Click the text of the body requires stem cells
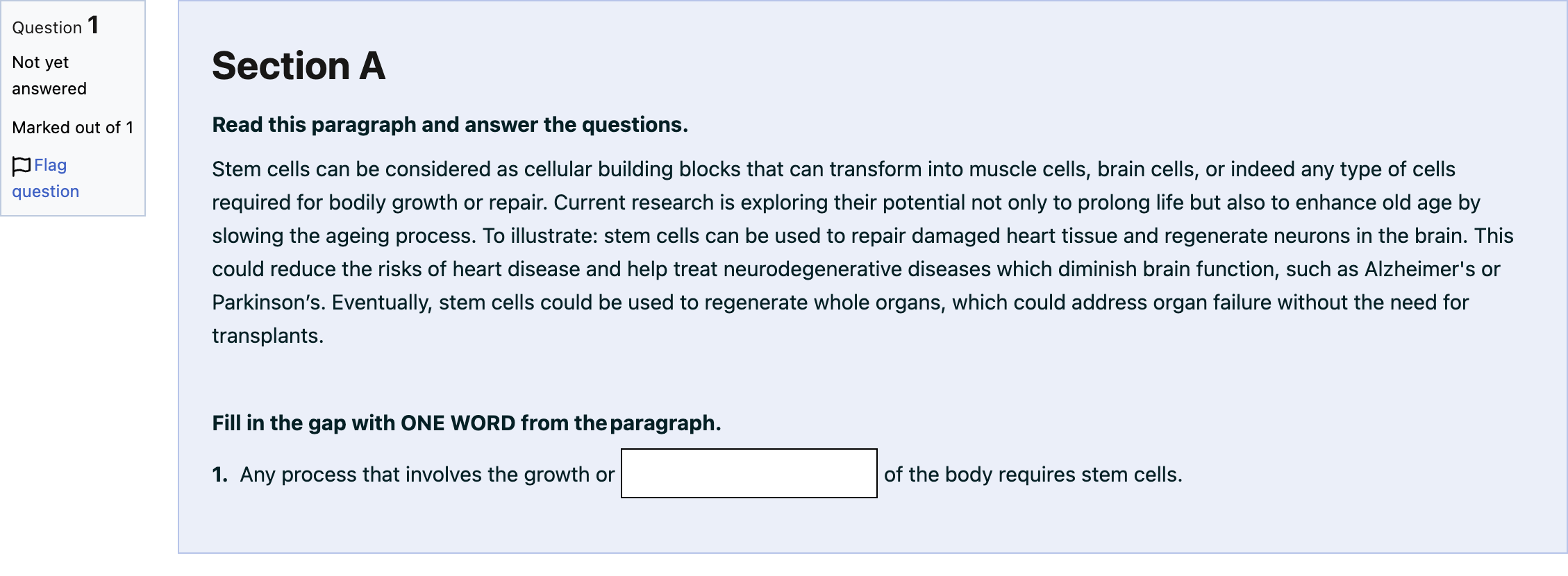 pos(1033,475)
